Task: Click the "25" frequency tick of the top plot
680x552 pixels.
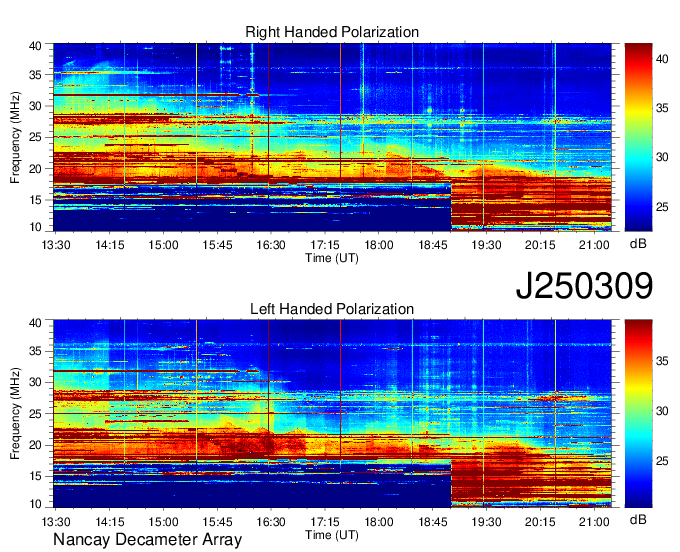Action: [x=35, y=137]
